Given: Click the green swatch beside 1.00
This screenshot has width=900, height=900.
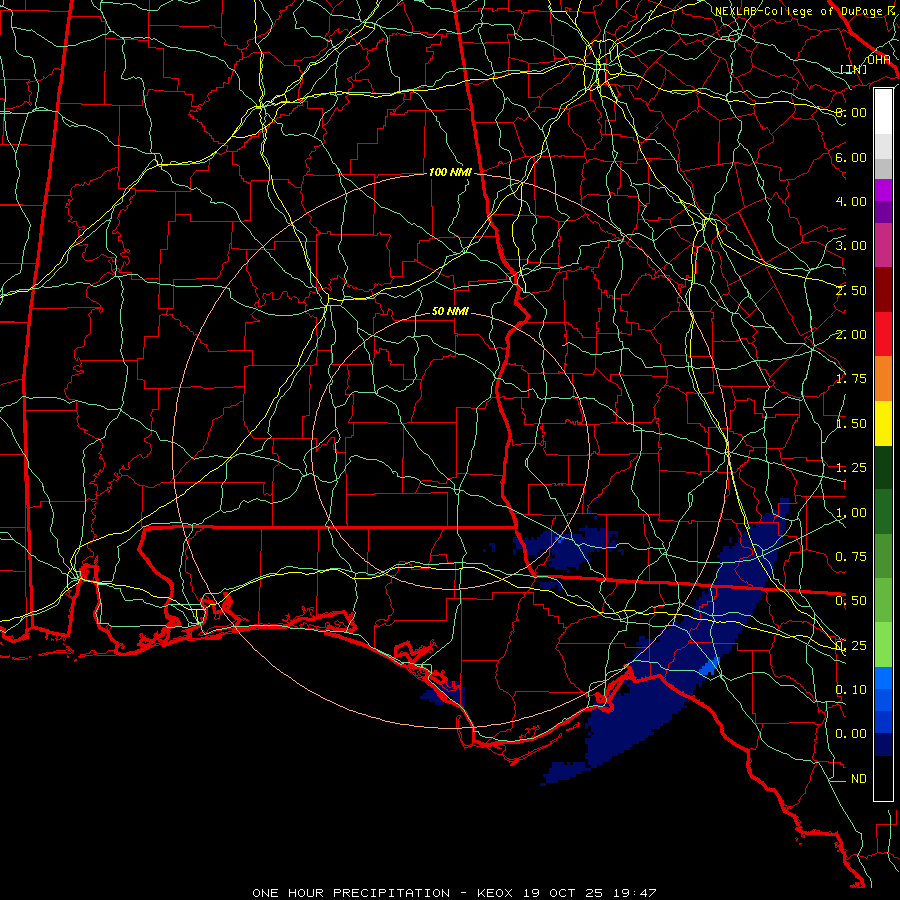Looking at the screenshot, I should (x=883, y=512).
